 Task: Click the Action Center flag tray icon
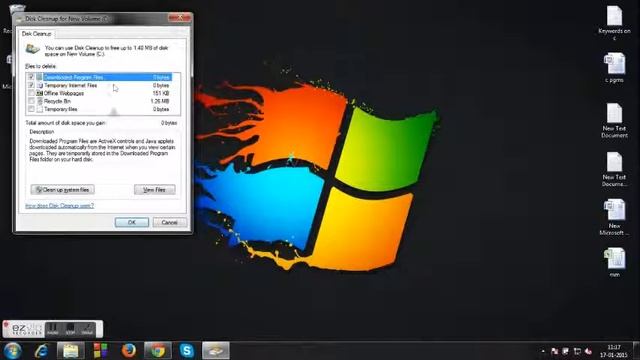(554, 351)
